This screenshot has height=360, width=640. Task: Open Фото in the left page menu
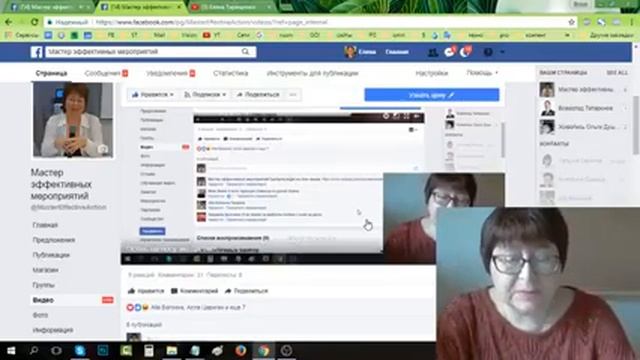[x=40, y=315]
